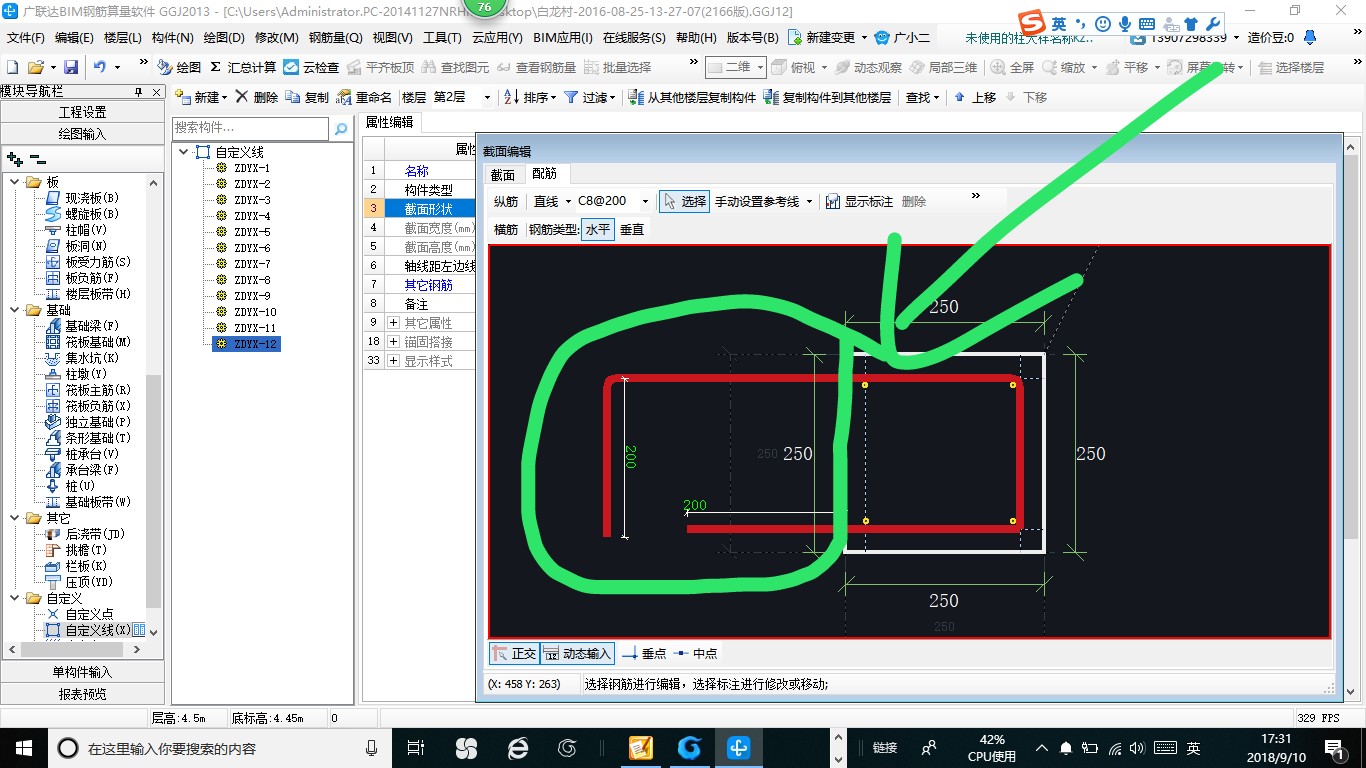
Task: Switch to 属性编辑 tab
Action: [389, 123]
